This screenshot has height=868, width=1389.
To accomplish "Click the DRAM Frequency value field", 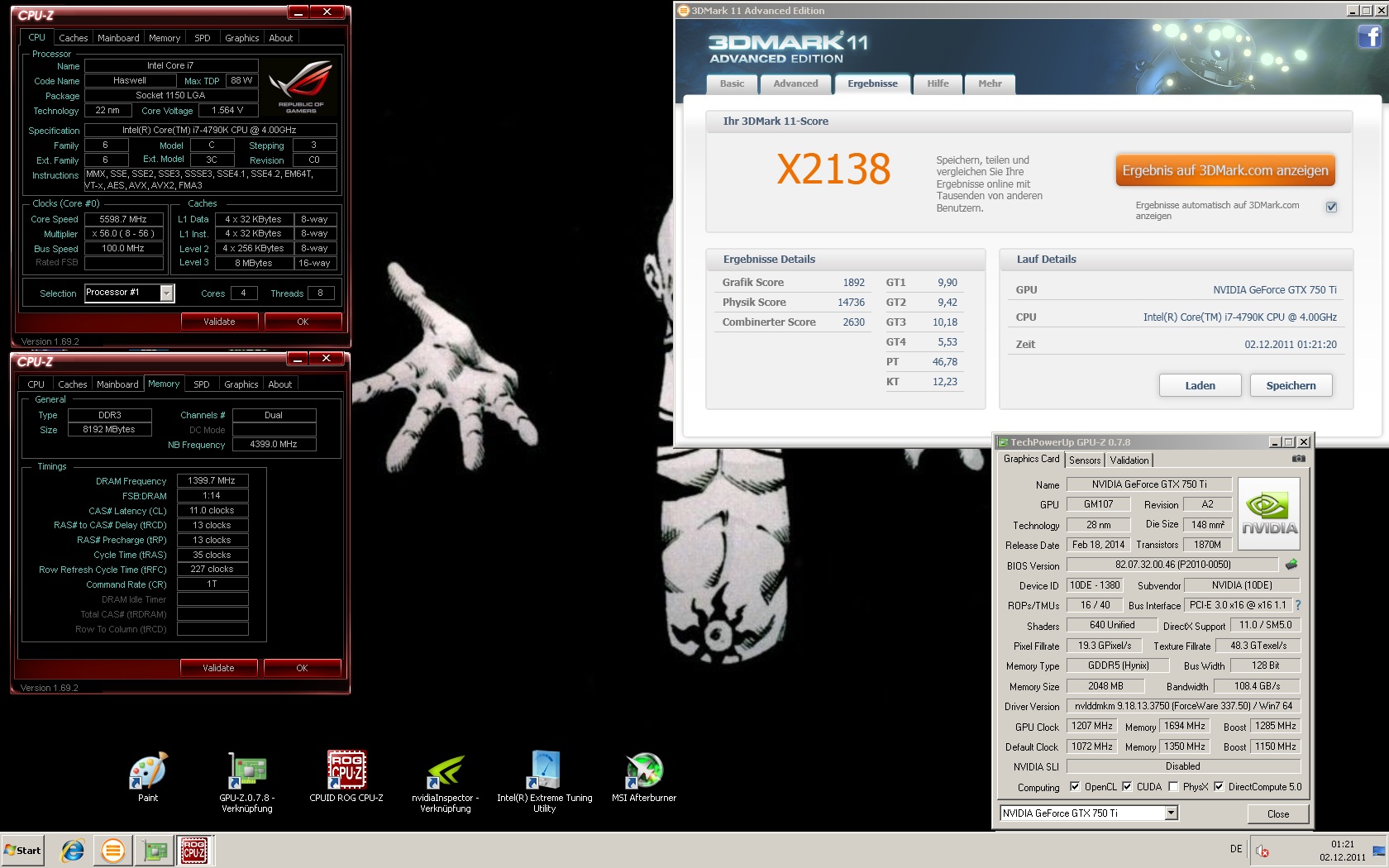I will coord(212,480).
